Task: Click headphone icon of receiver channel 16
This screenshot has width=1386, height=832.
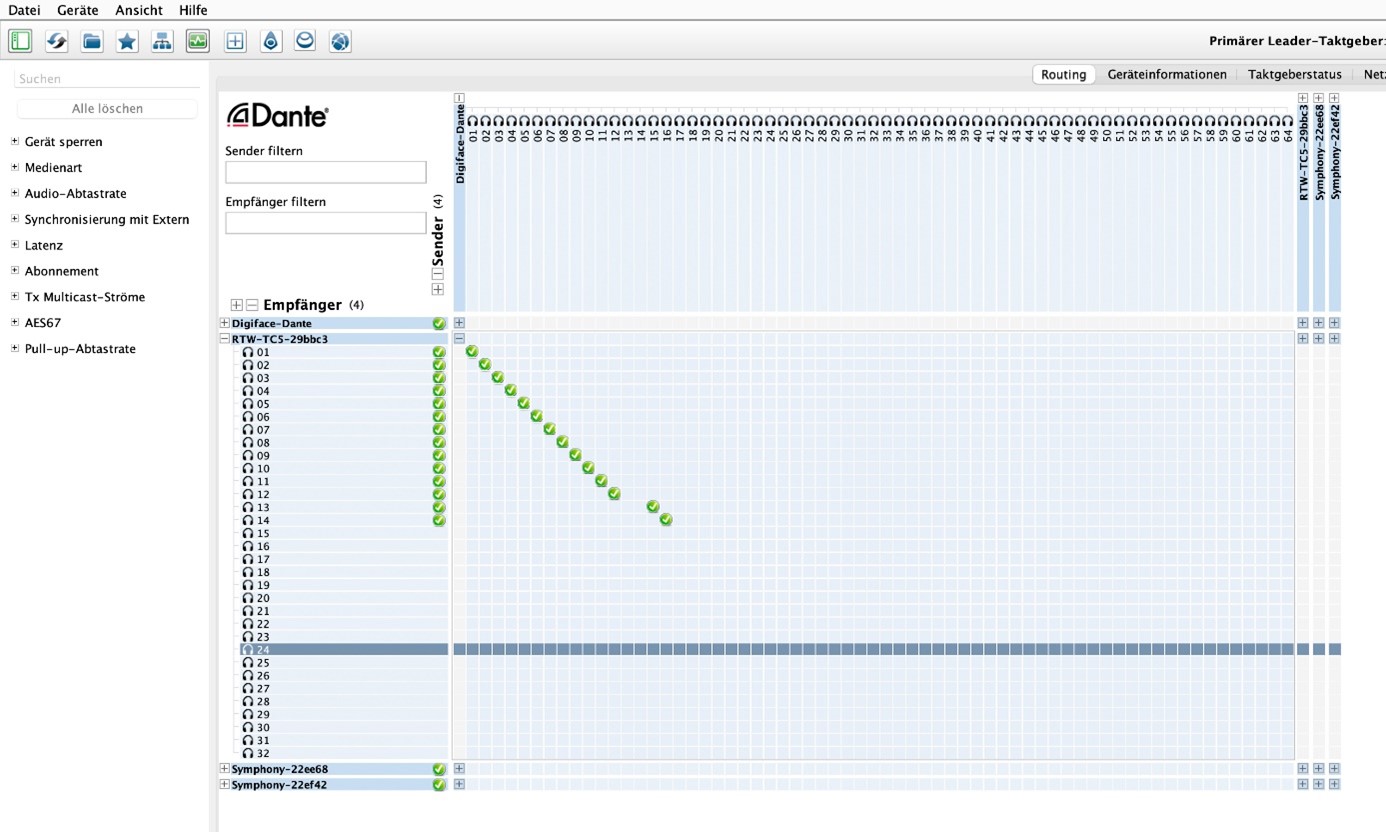Action: point(248,546)
